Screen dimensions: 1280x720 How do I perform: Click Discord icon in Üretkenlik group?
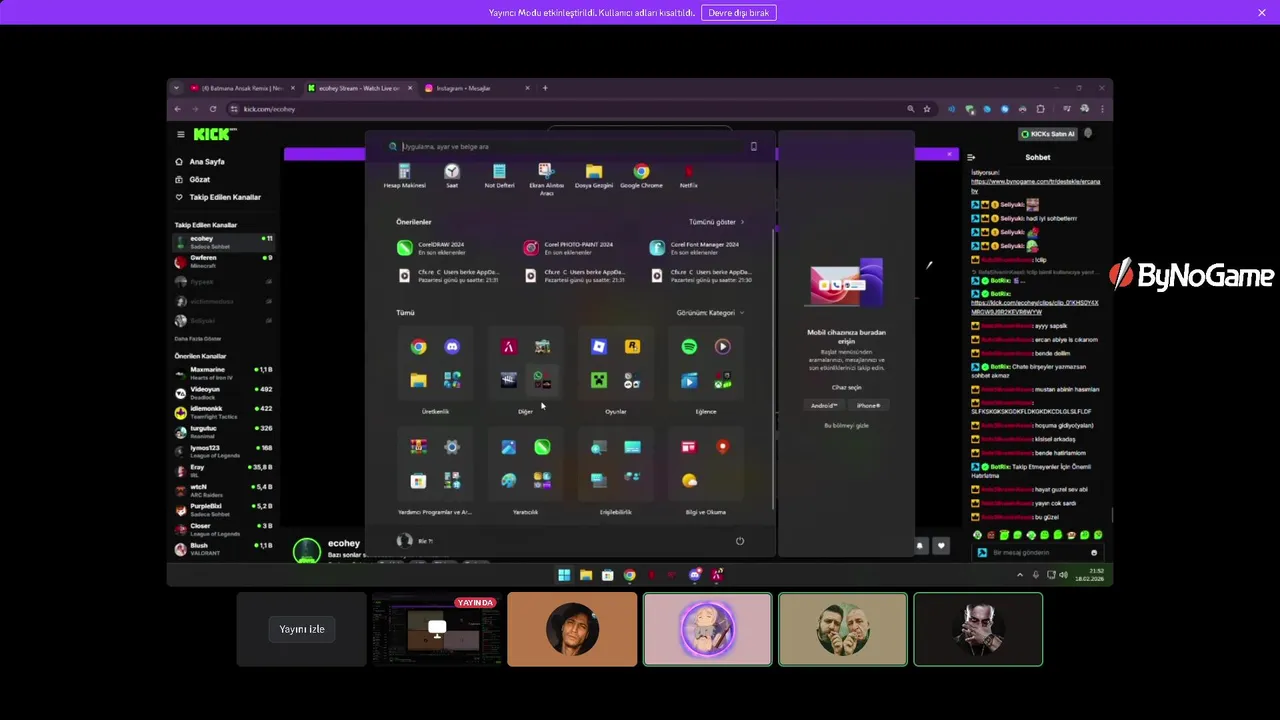[452, 347]
